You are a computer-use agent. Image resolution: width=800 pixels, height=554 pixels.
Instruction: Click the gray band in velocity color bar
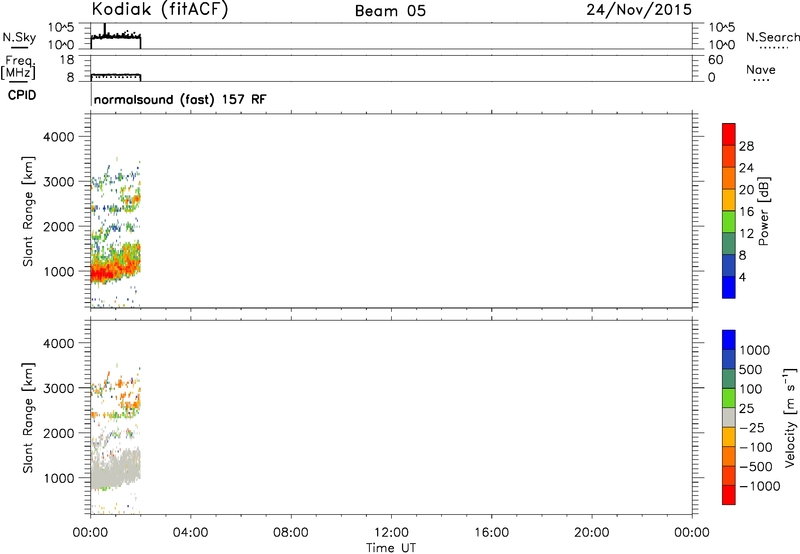click(x=729, y=417)
